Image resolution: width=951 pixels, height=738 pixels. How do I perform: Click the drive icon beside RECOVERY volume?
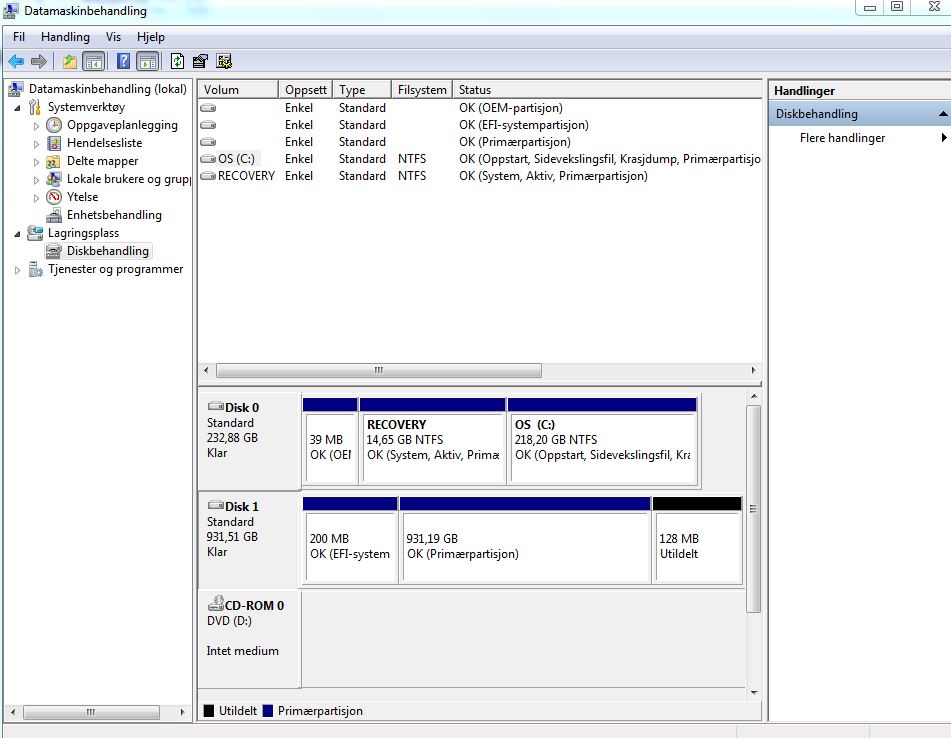(x=208, y=176)
